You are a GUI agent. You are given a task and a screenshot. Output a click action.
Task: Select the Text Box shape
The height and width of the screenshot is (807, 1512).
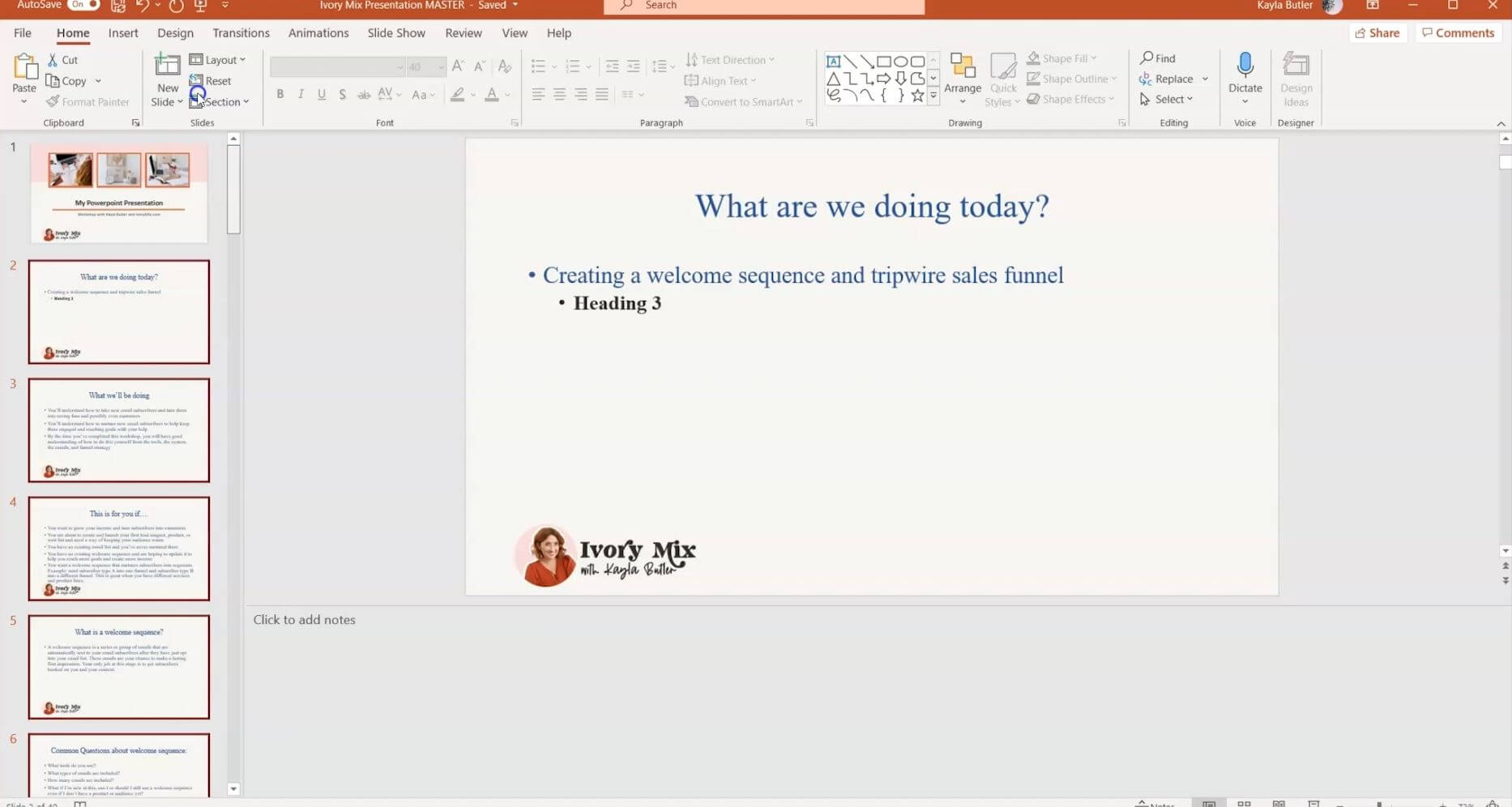(x=833, y=62)
